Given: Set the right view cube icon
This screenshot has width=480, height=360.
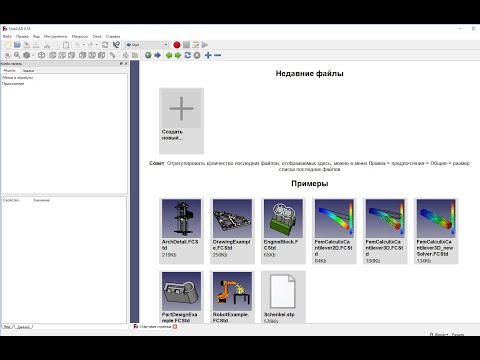Looking at the screenshot, I should pyautogui.click(x=71, y=55).
